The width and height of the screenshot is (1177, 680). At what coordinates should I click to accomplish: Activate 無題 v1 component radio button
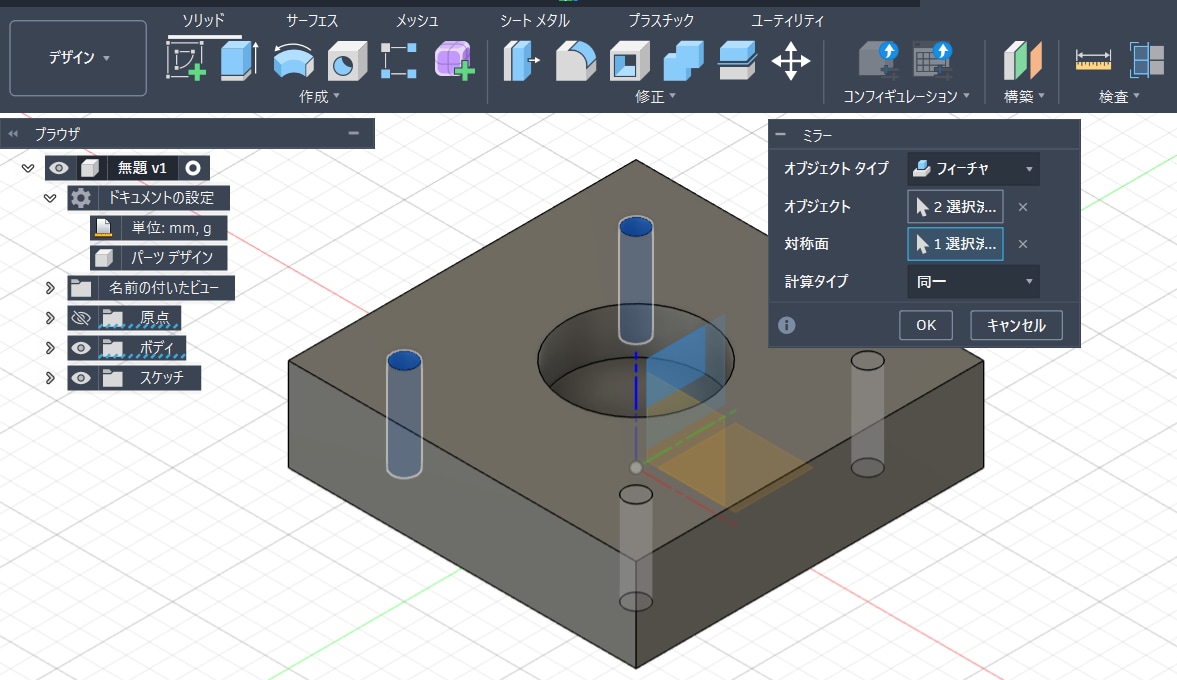pyautogui.click(x=193, y=168)
